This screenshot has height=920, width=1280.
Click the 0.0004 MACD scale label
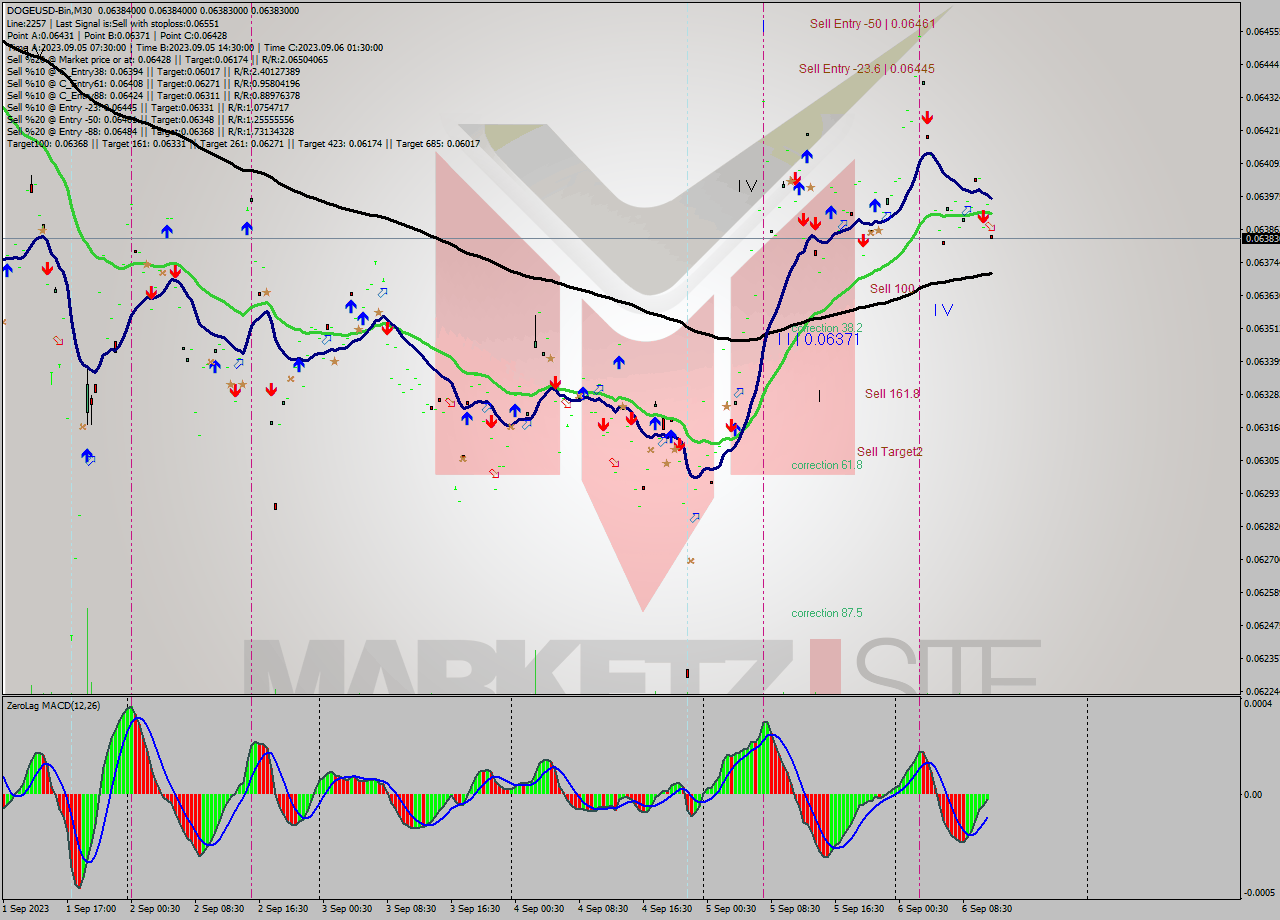(x=1257, y=704)
